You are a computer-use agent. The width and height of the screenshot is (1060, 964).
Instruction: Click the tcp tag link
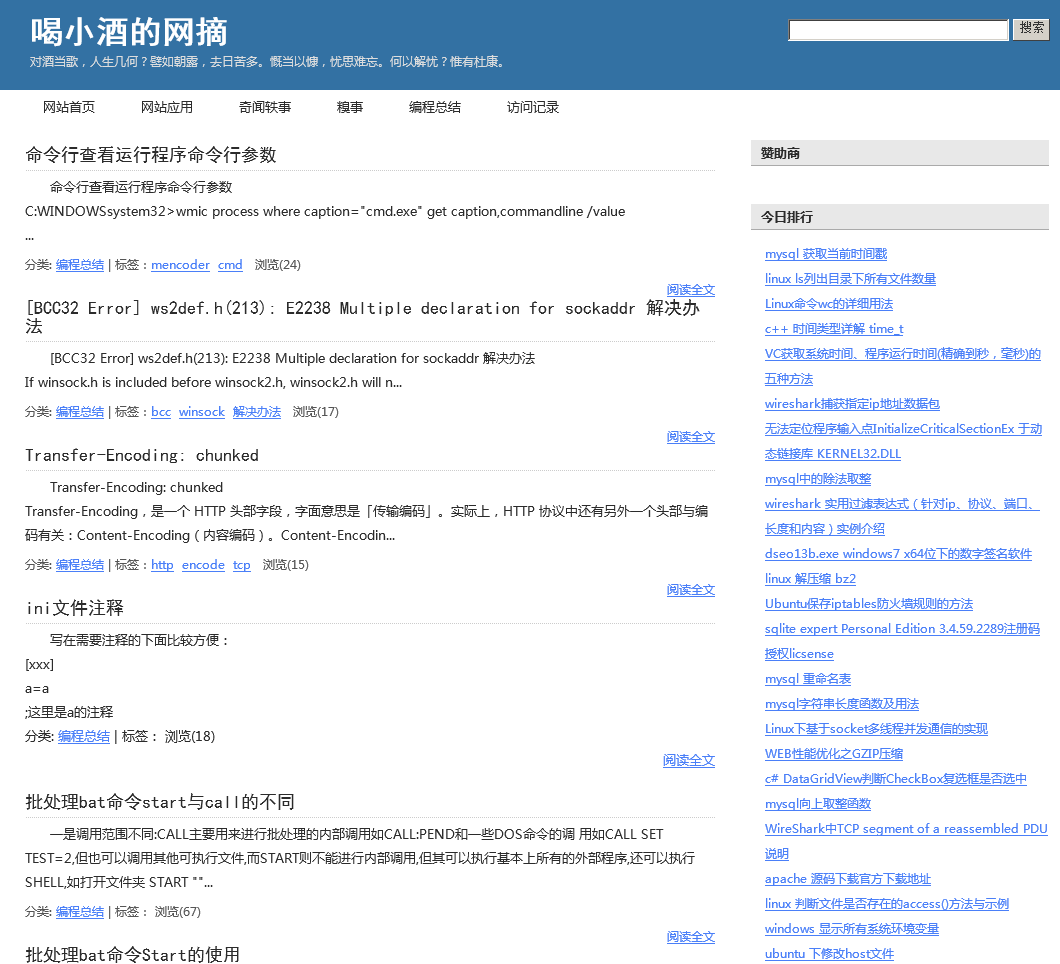241,564
